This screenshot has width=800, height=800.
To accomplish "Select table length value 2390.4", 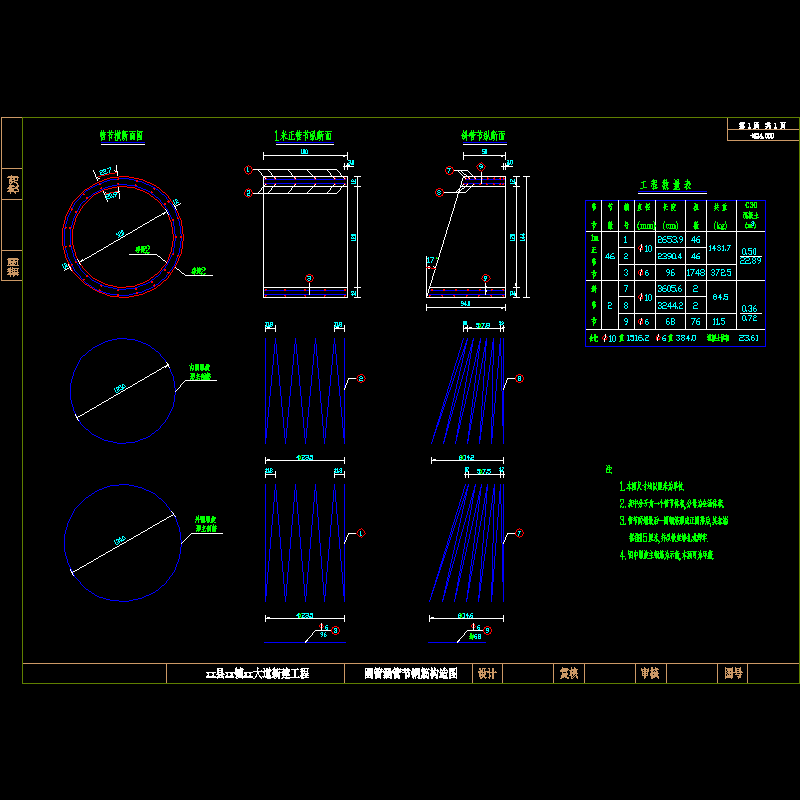I will click(670, 256).
